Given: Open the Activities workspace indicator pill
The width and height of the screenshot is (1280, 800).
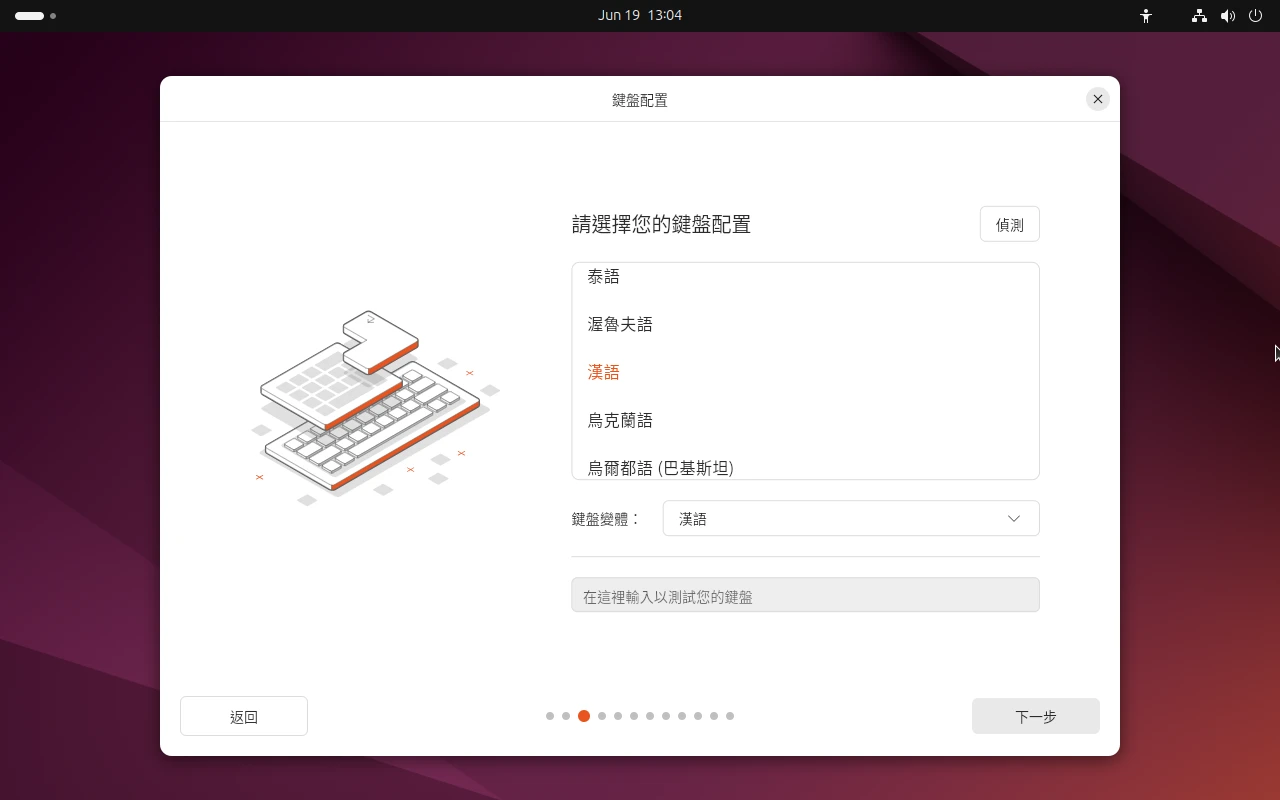Looking at the screenshot, I should click(35, 16).
